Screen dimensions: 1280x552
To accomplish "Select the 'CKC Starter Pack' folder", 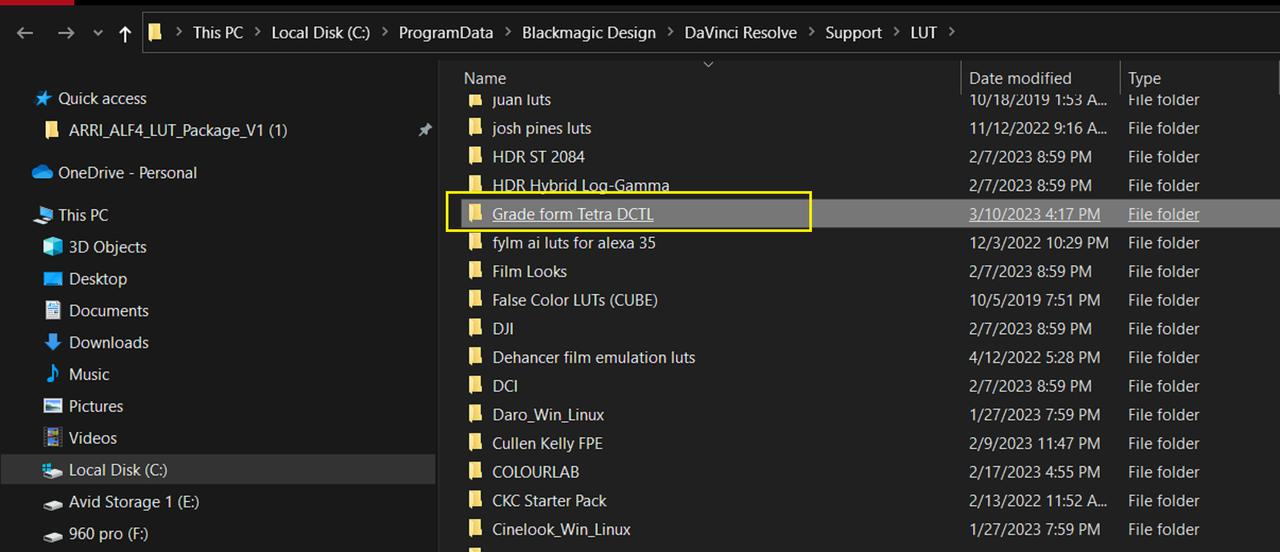I will coord(549,501).
